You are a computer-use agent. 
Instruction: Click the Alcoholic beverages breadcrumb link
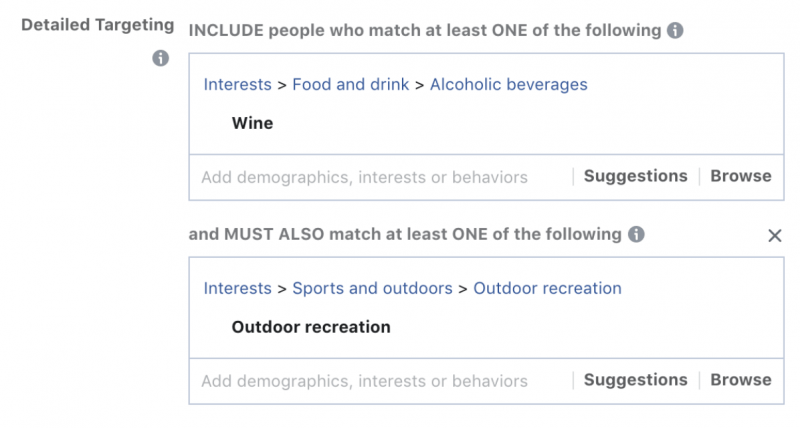pos(508,84)
